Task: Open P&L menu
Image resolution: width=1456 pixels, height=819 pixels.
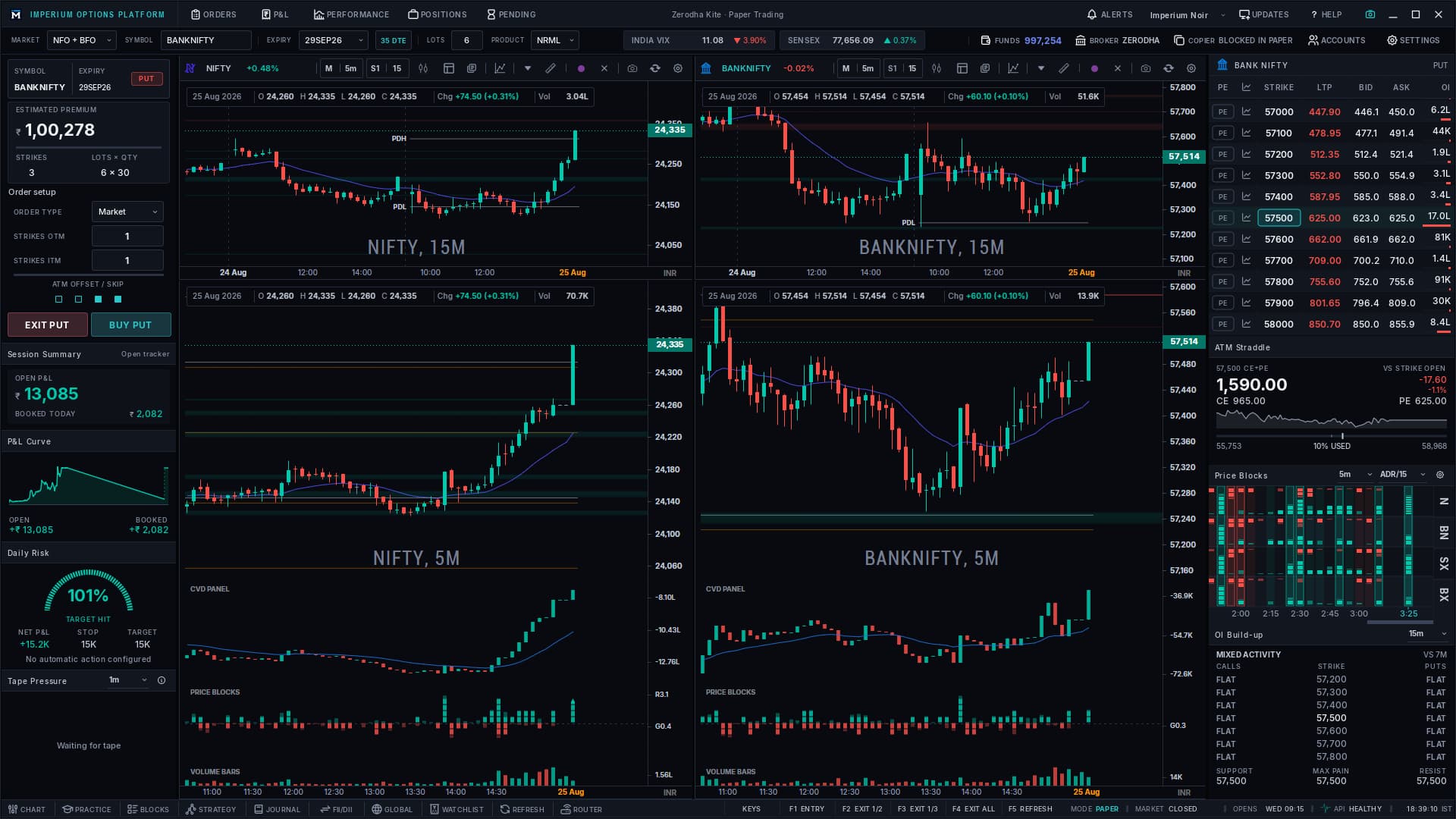Action: (x=275, y=14)
